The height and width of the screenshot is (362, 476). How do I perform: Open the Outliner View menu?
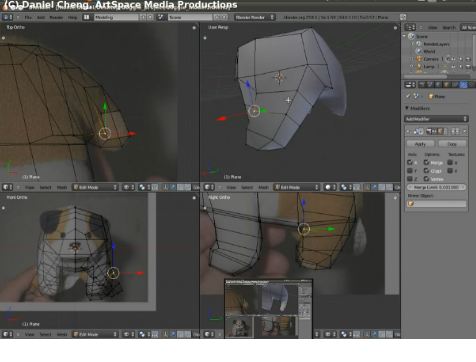point(432,28)
